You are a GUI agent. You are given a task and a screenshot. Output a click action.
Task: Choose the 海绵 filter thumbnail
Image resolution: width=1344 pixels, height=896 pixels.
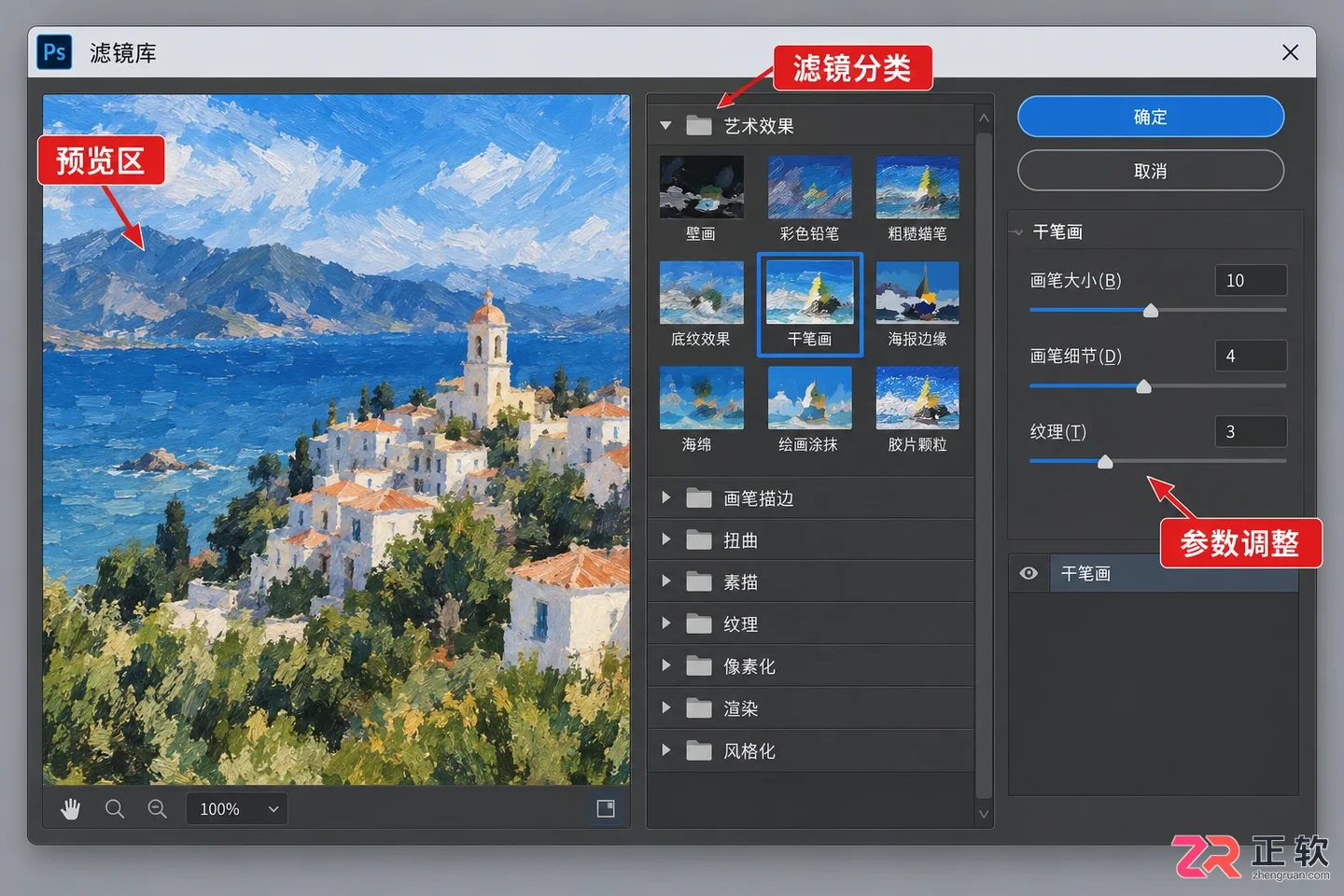702,398
